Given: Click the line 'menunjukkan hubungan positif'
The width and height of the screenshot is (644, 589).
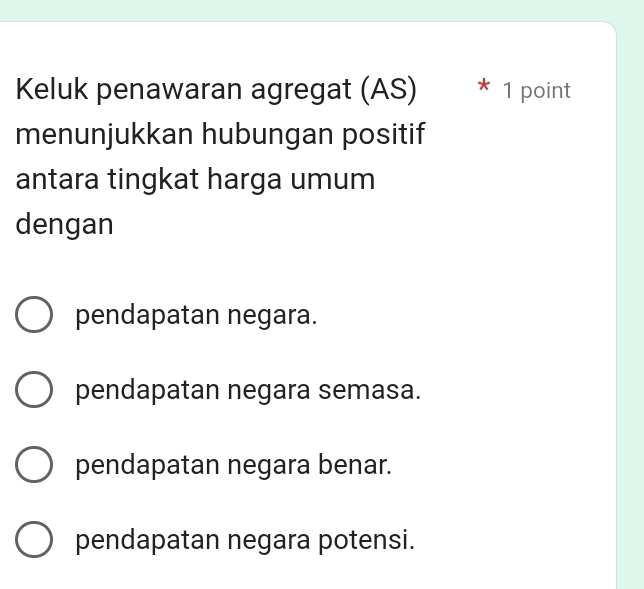Looking at the screenshot, I should [221, 135].
